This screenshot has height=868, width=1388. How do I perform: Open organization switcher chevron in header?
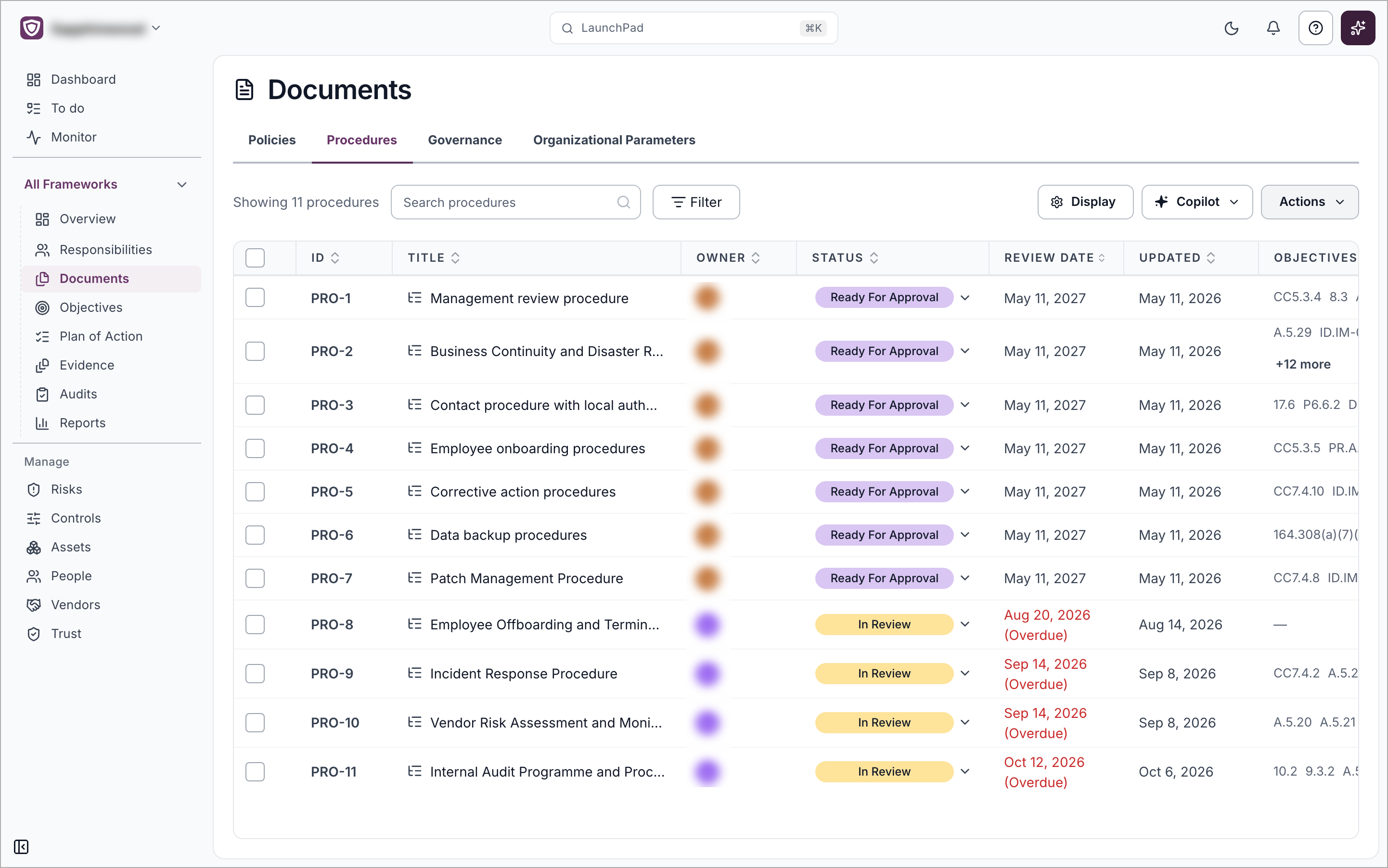[x=155, y=27]
